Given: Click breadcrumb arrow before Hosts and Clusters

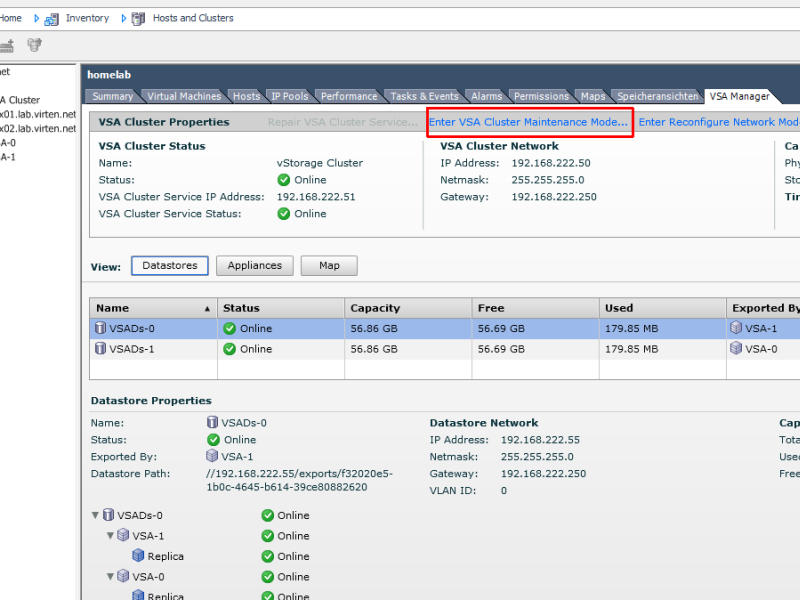Looking at the screenshot, I should tap(123, 18).
